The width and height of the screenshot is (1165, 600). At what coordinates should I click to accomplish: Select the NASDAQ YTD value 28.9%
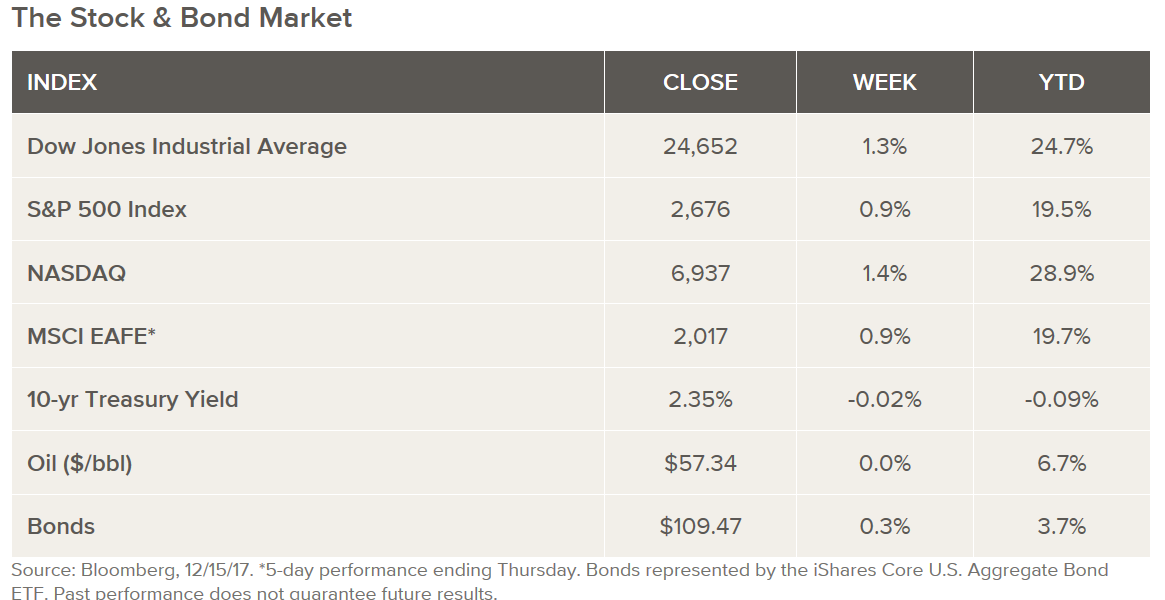tap(1061, 273)
